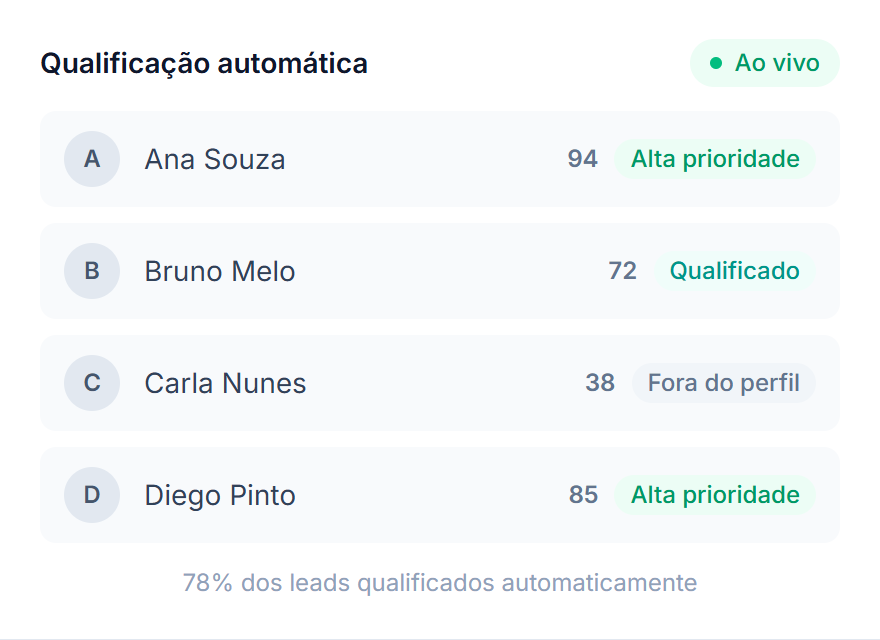The height and width of the screenshot is (640, 880).
Task: Select Carla Nunes's avatar icon
Action: pos(92,383)
